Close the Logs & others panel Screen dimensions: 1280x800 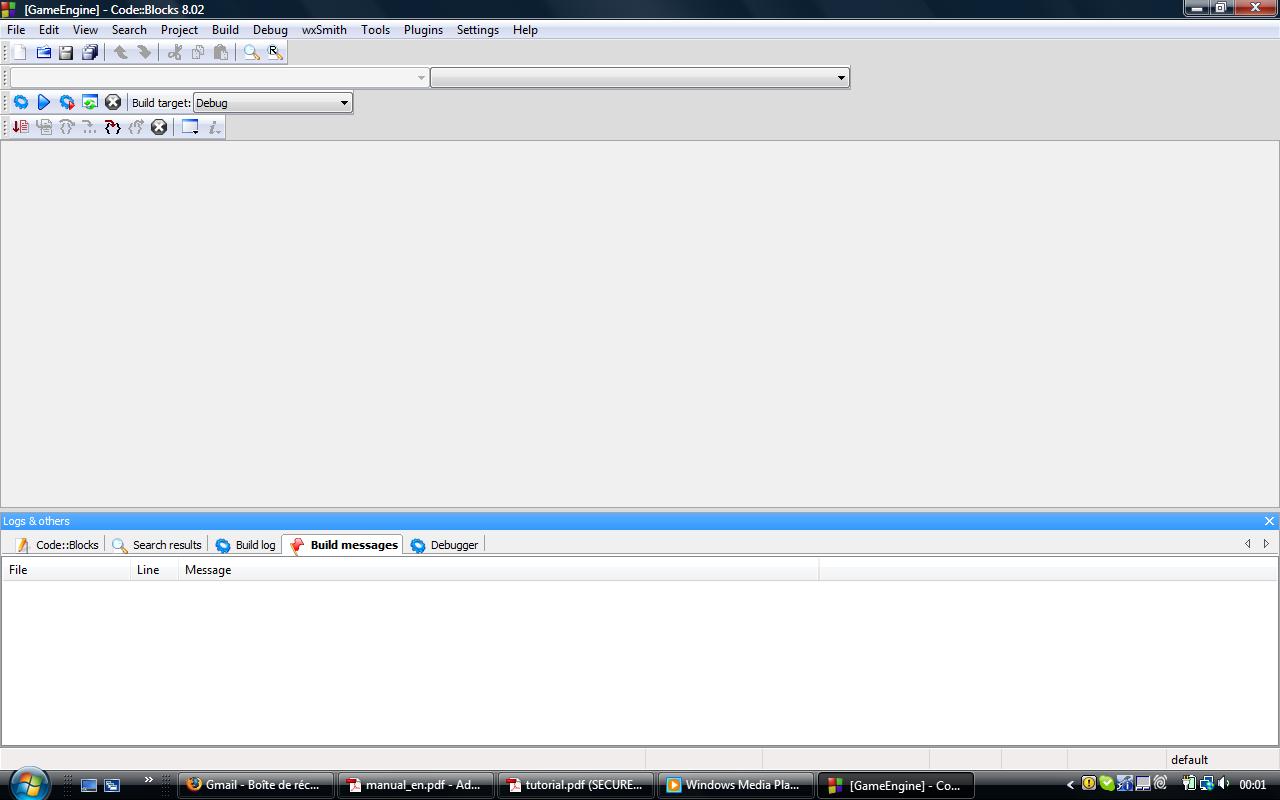[x=1269, y=521]
